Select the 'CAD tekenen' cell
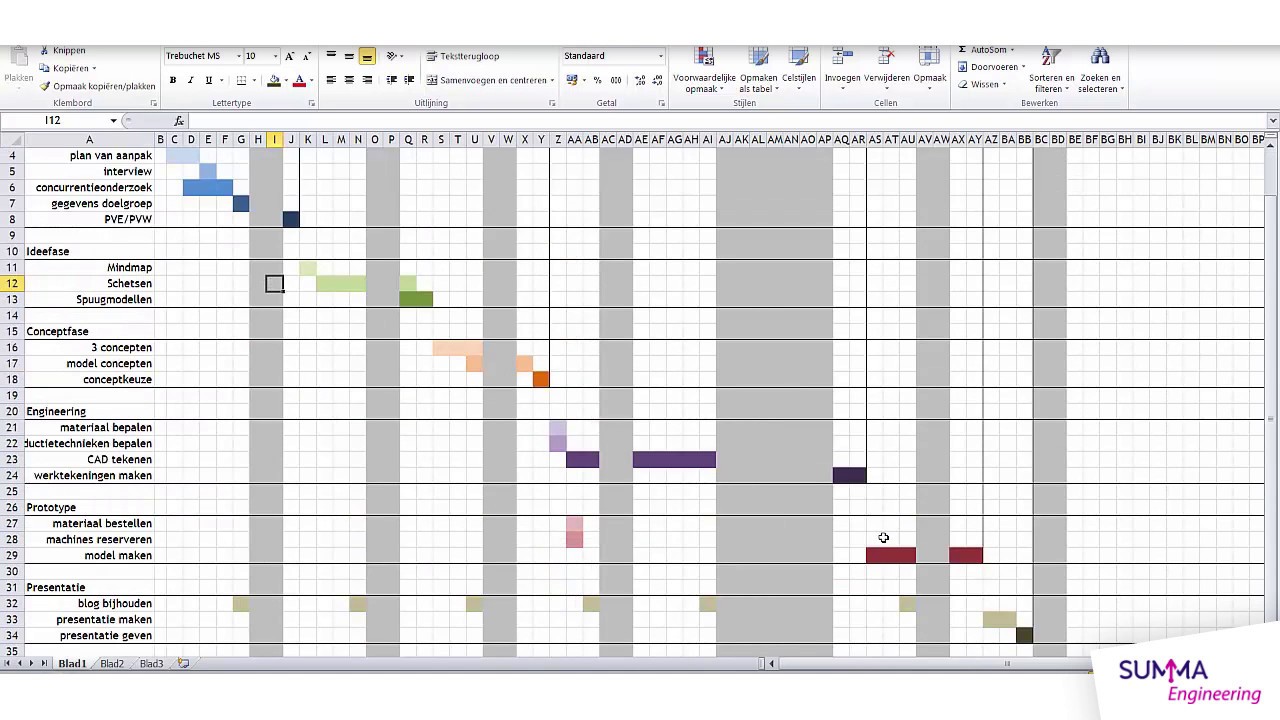 pyautogui.click(x=89, y=459)
